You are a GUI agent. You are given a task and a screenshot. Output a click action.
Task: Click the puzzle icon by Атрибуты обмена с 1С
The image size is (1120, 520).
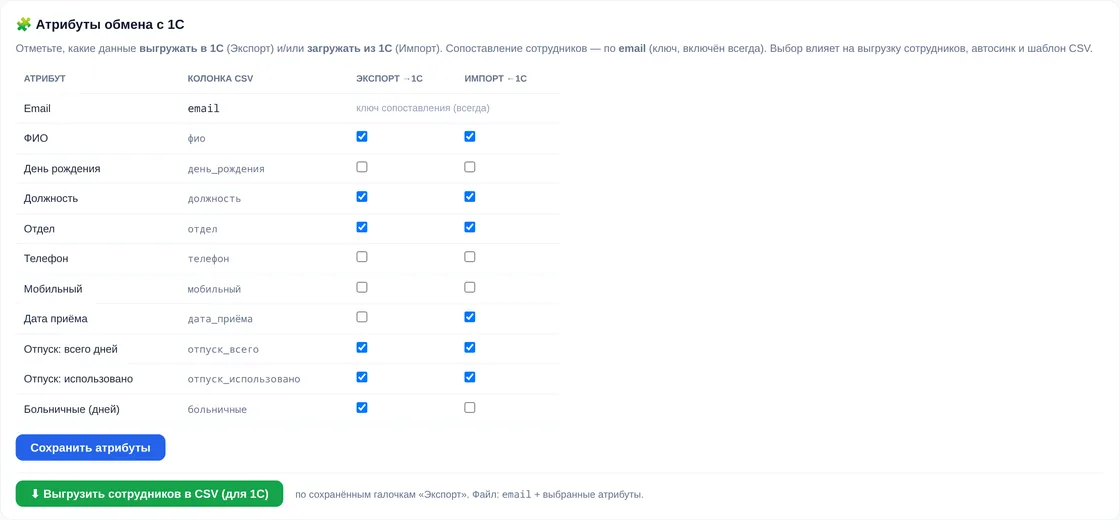(24, 24)
